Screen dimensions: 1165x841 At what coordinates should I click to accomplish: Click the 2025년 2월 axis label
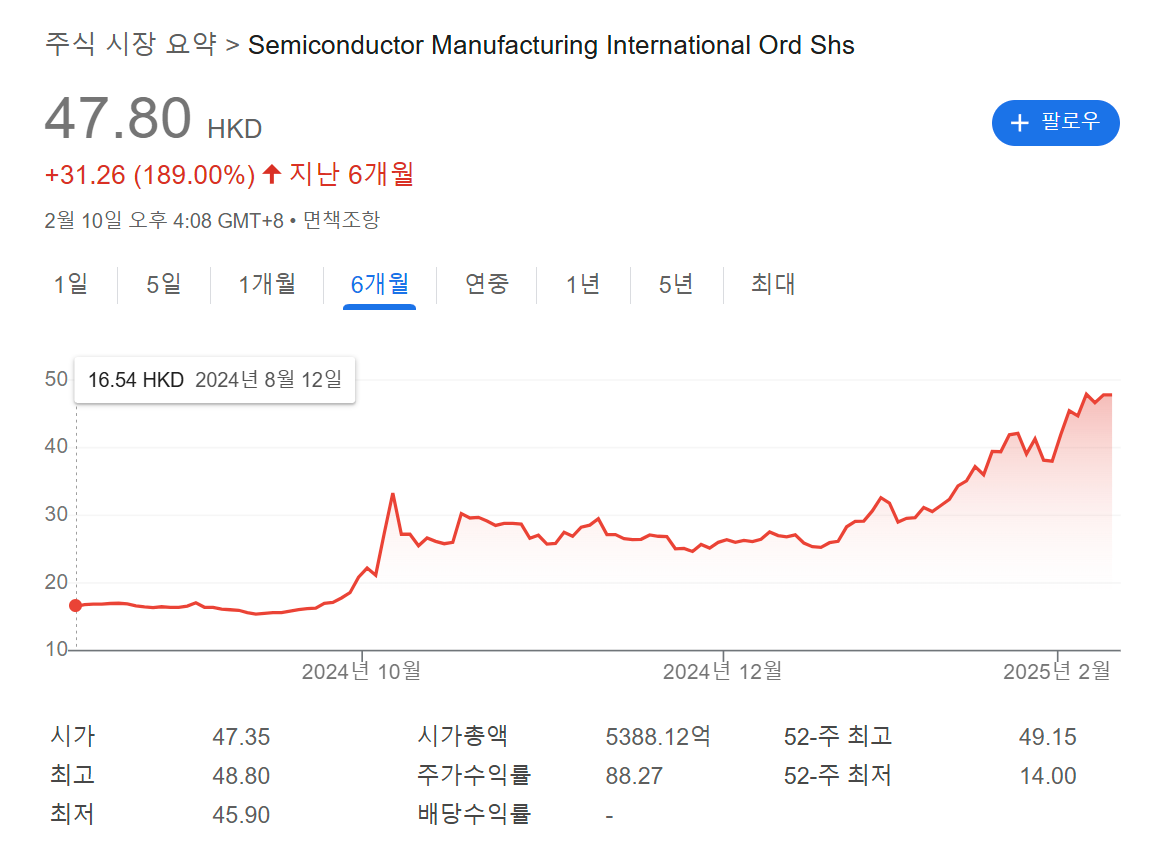click(x=1057, y=672)
